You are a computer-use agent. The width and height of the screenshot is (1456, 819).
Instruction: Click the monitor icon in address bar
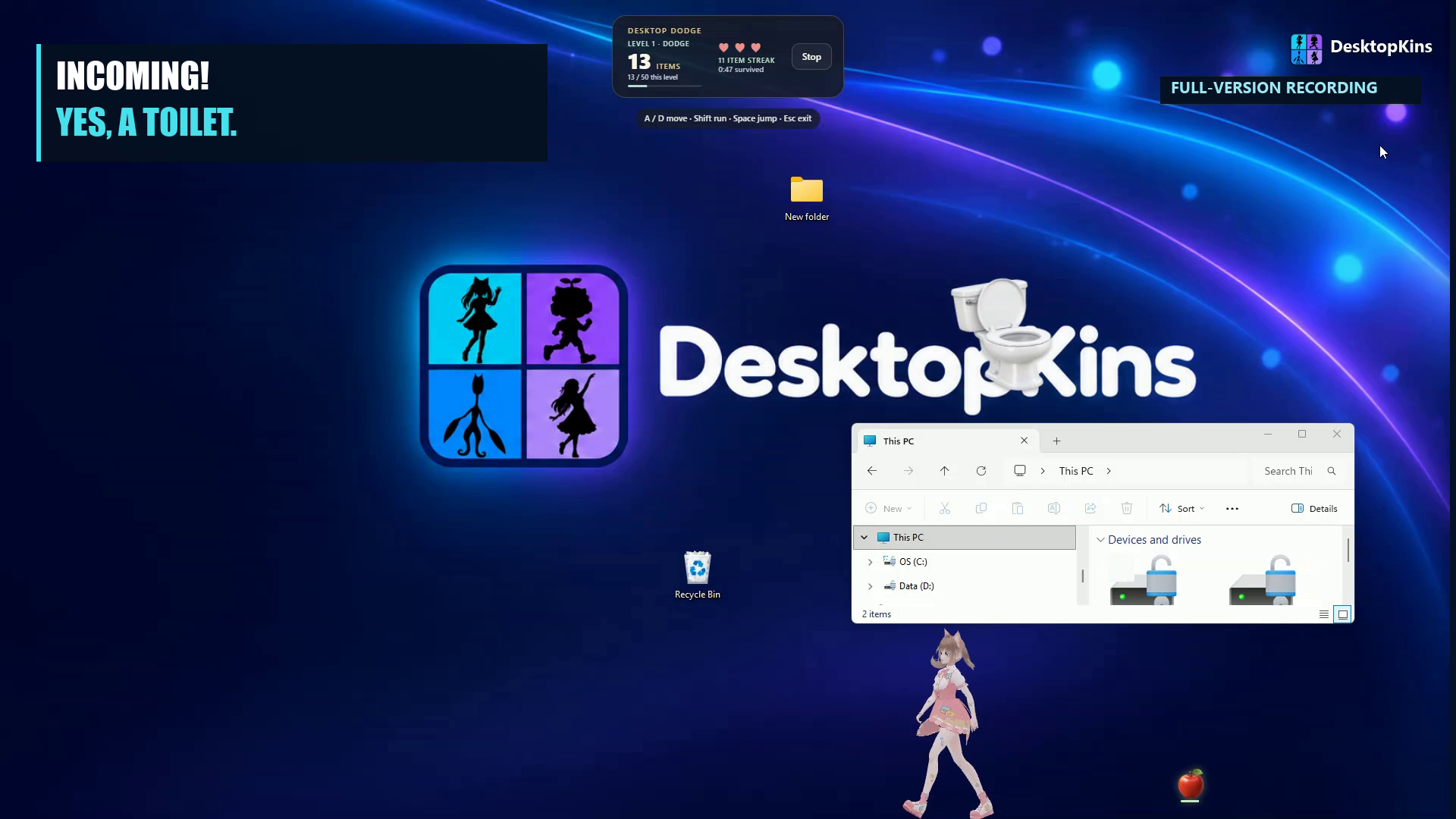pos(1020,471)
